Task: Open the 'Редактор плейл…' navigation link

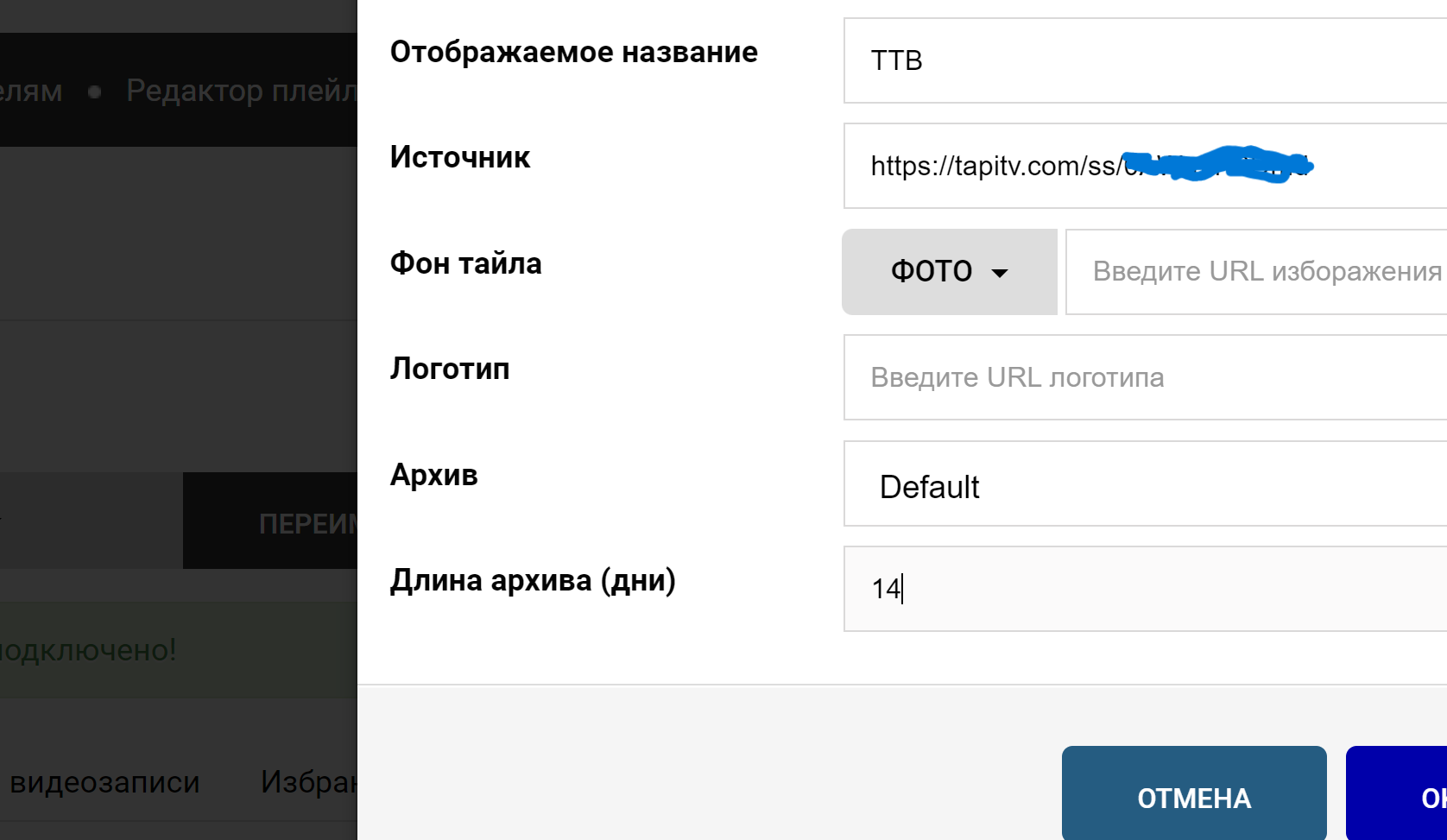Action: (x=241, y=91)
